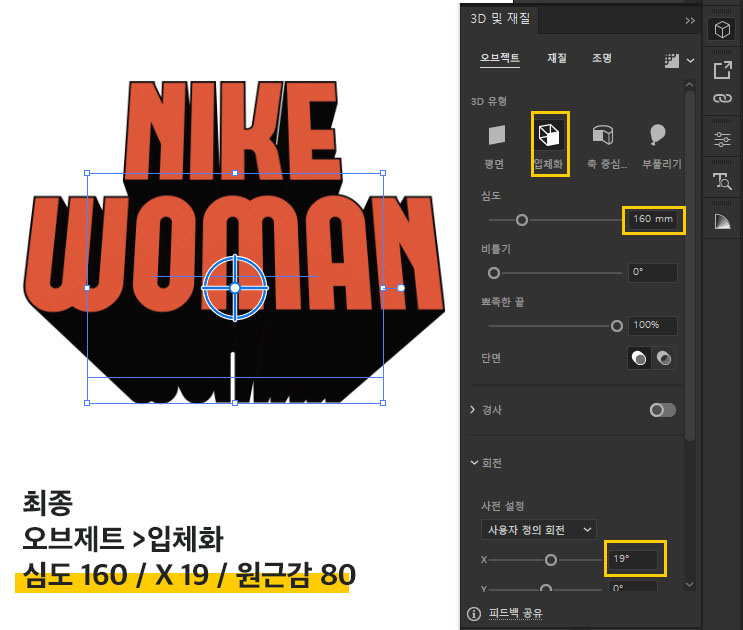The height and width of the screenshot is (630, 743).
Task: Turn on the solid cap option for 단면
Action: 639,358
